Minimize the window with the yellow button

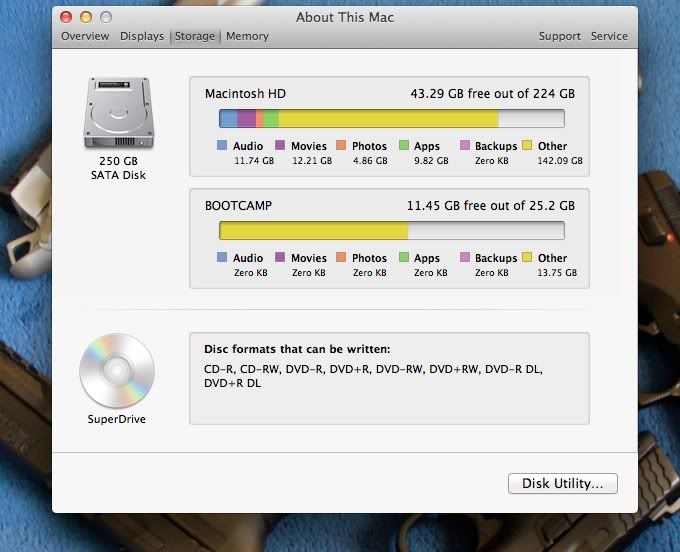(86, 17)
